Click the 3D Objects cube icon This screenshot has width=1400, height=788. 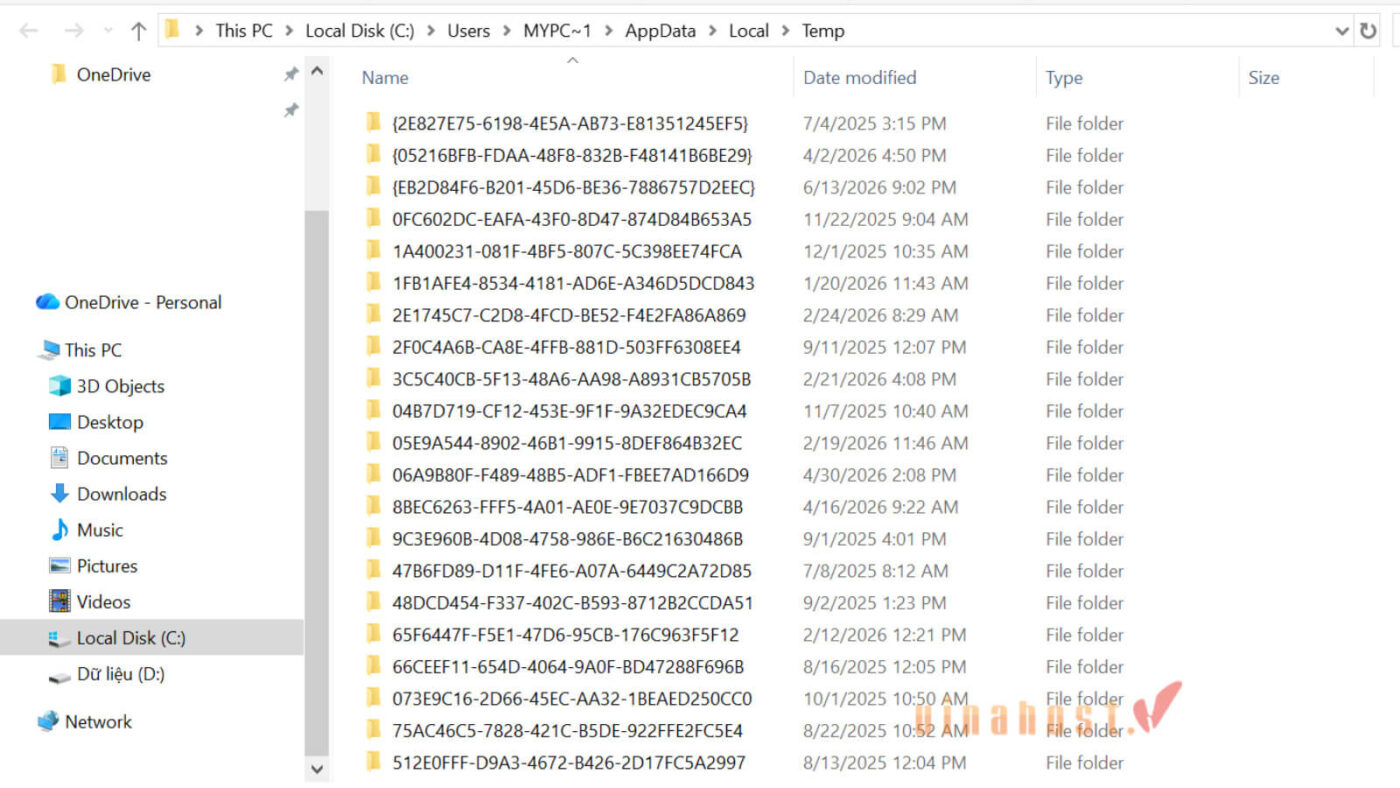60,386
